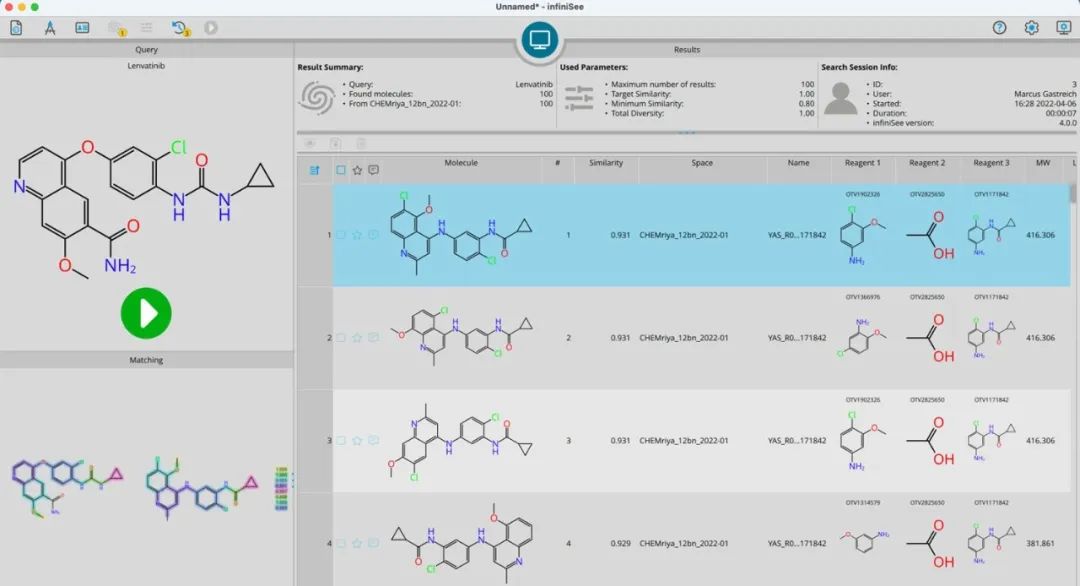Screen dimensions: 1080x586
Task: Star result row 4 as favorite
Action: 357,543
